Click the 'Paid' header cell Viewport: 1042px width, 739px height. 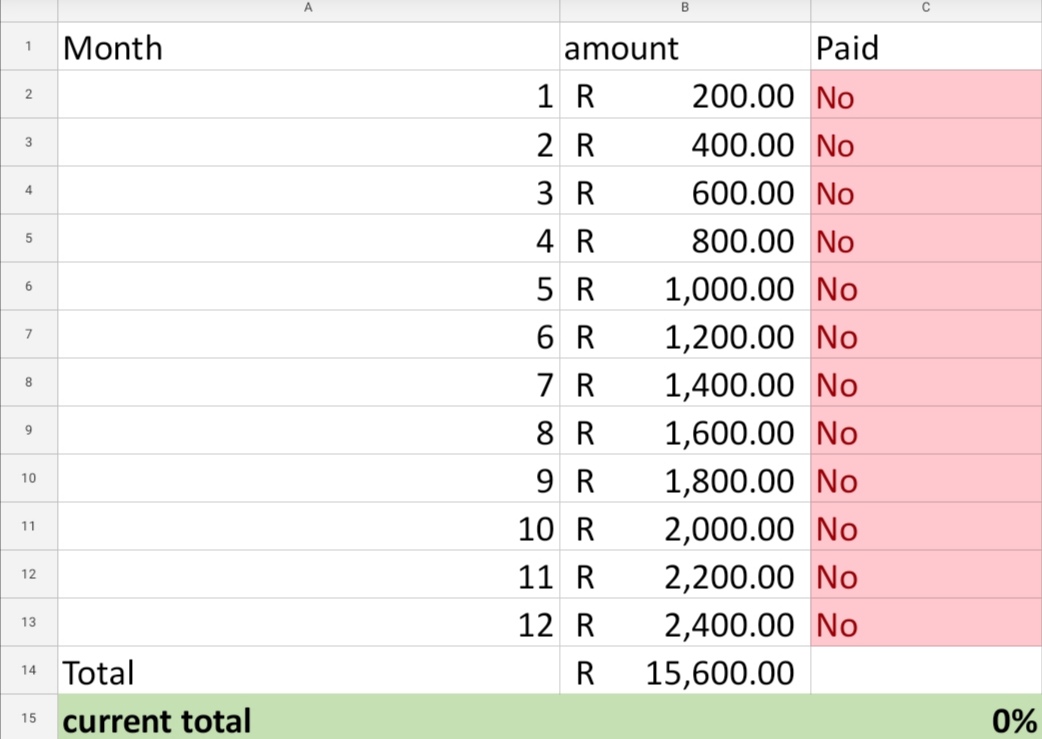(926, 47)
